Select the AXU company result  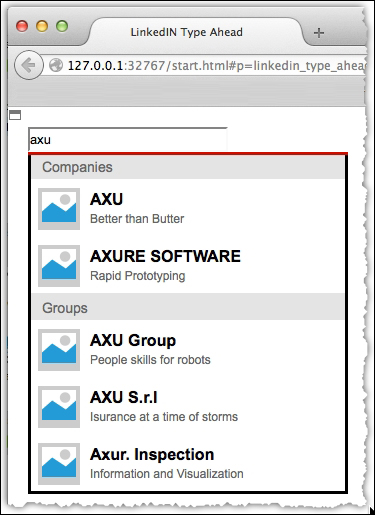point(188,209)
